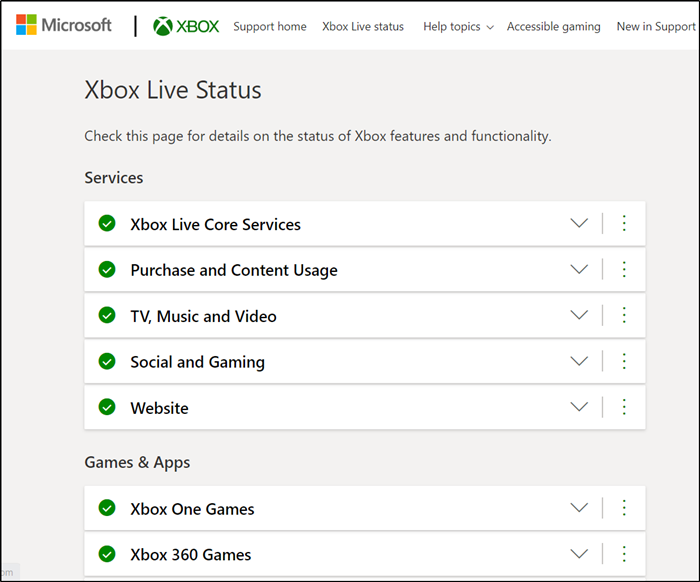Open more options for Xbox Live Core Services
This screenshot has height=582, width=700.
tap(625, 223)
